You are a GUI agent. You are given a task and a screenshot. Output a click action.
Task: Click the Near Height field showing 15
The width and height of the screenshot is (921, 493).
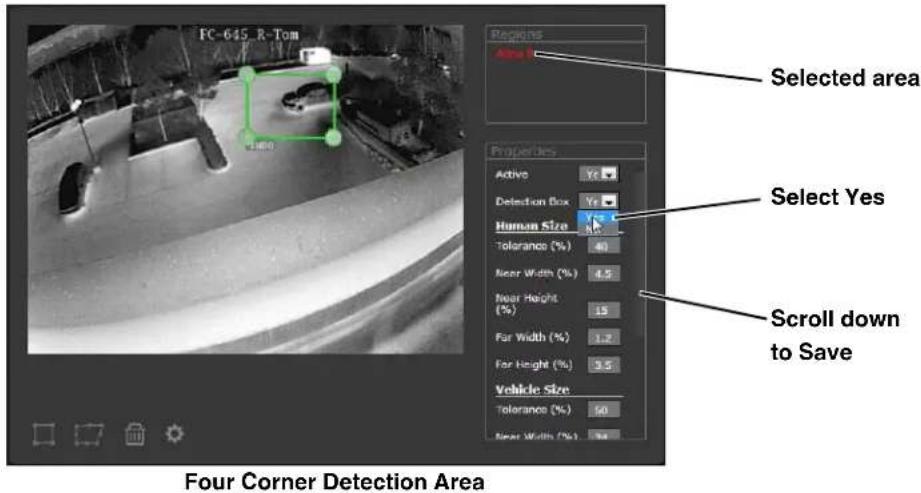tap(603, 310)
